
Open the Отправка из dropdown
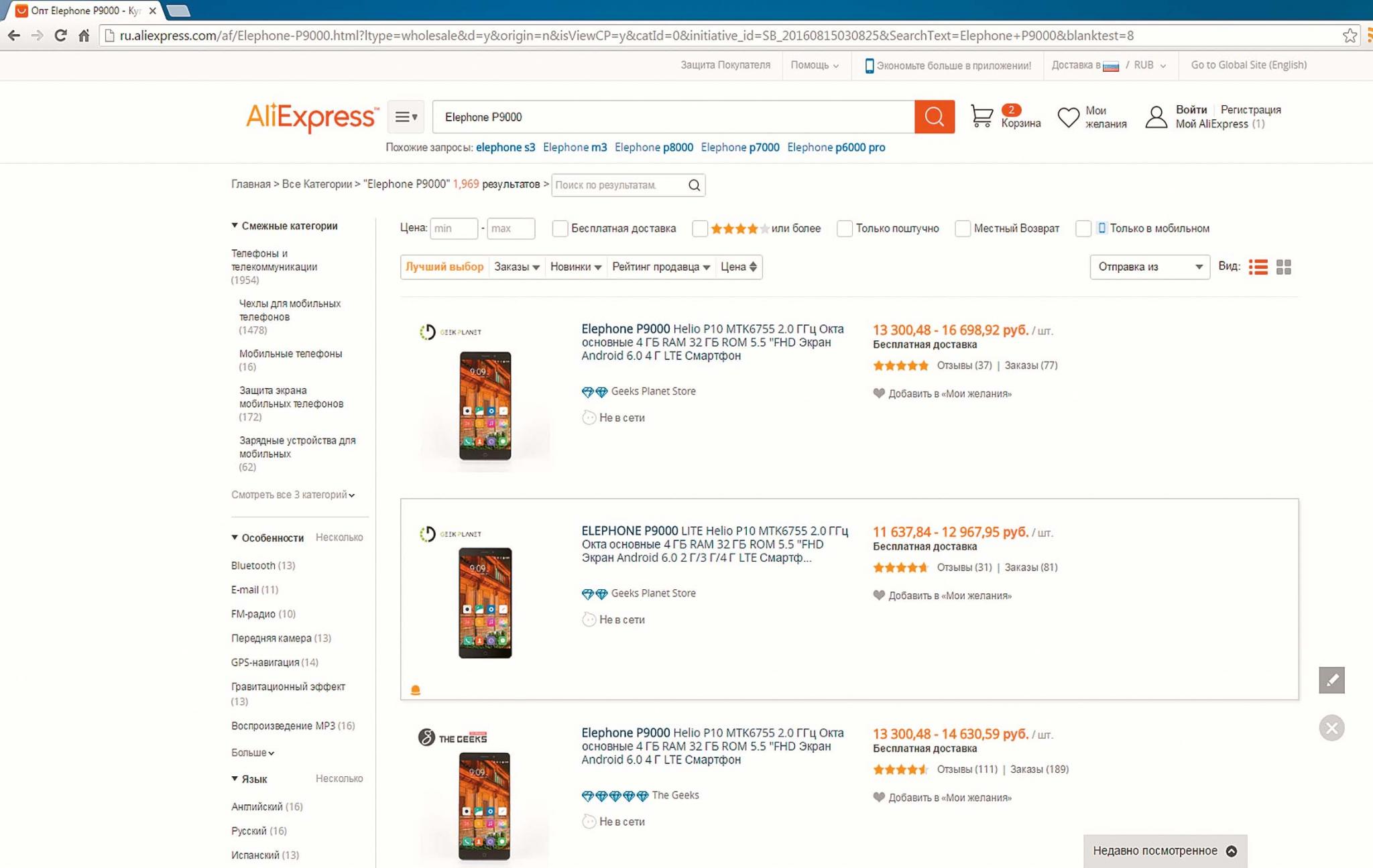[1149, 267]
